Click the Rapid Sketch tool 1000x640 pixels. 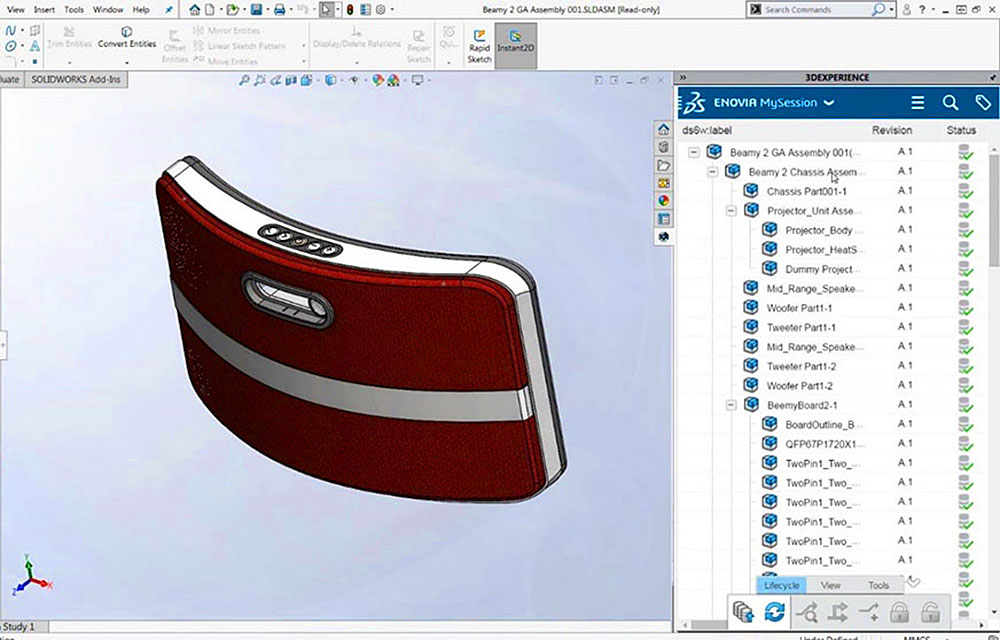point(480,45)
